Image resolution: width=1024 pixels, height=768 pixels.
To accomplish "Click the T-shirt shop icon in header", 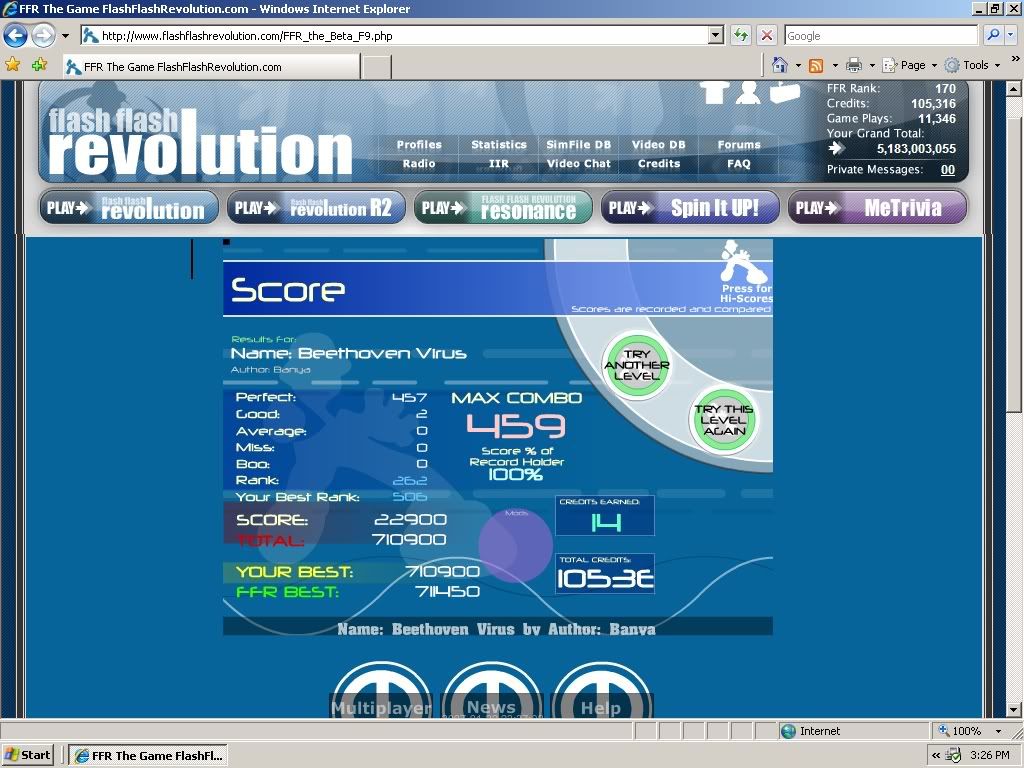I will click(713, 93).
